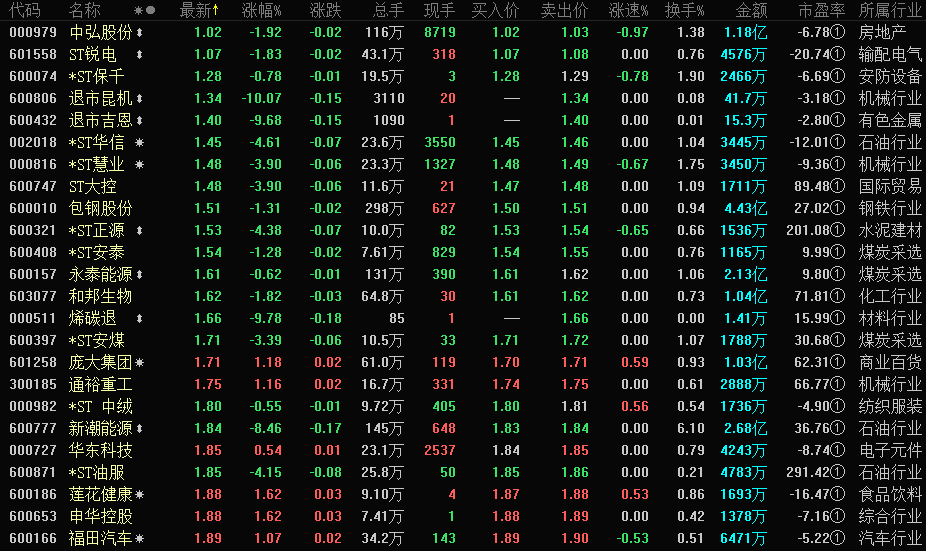Open the 和邦生物 stock entry
The image size is (926, 551).
pyautogui.click(x=100, y=296)
